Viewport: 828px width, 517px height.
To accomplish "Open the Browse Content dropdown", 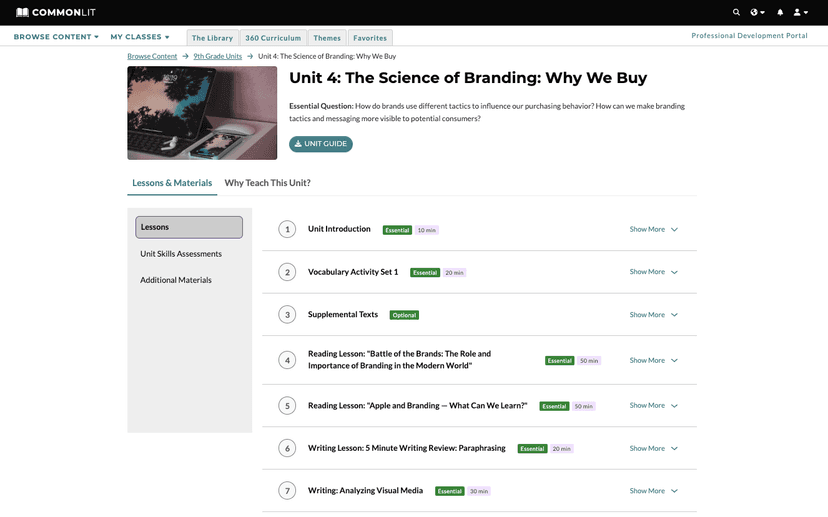I will point(56,37).
